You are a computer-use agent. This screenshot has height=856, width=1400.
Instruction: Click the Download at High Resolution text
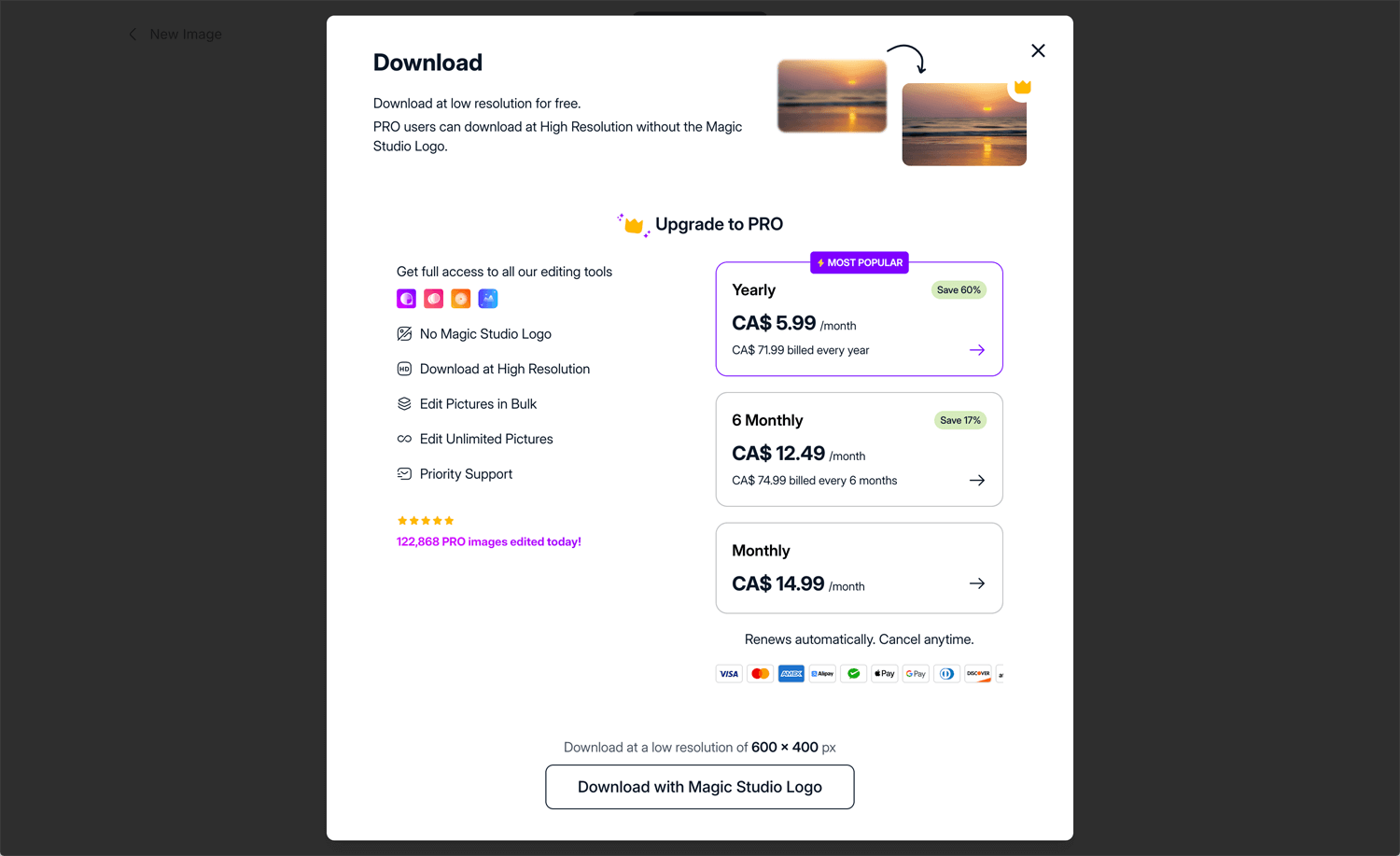tap(505, 369)
